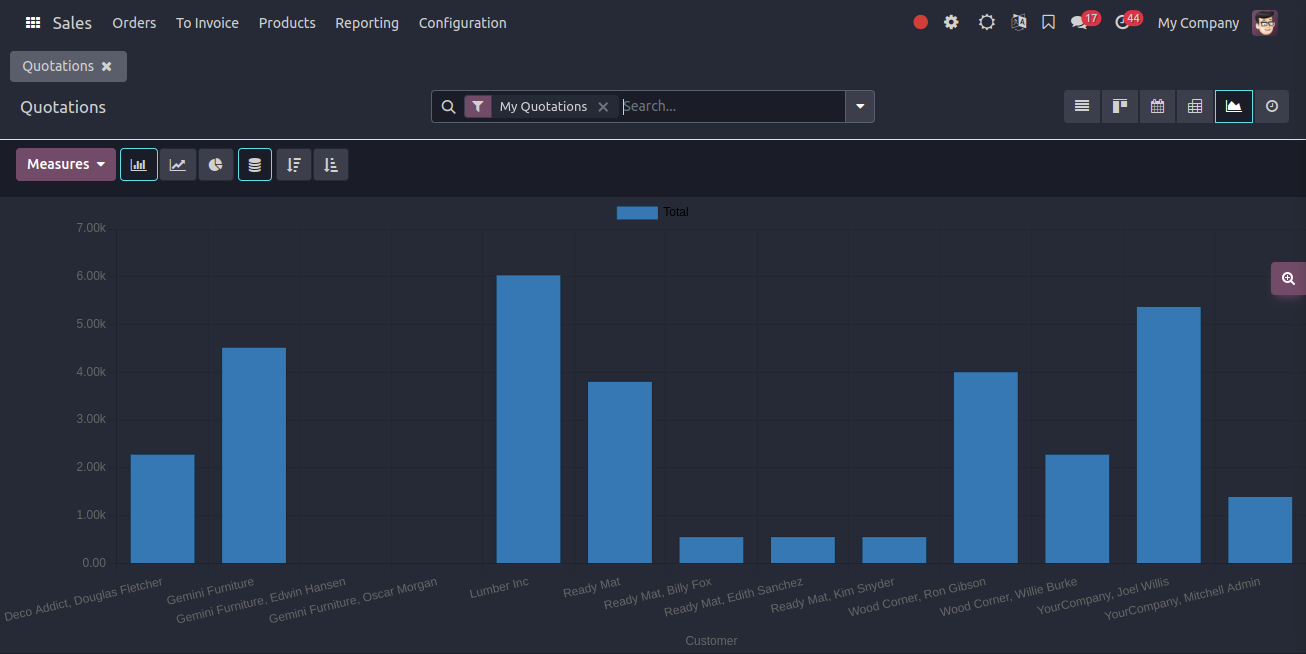The width and height of the screenshot is (1306, 654).
Task: Open the To Invoice menu
Action: pyautogui.click(x=207, y=22)
